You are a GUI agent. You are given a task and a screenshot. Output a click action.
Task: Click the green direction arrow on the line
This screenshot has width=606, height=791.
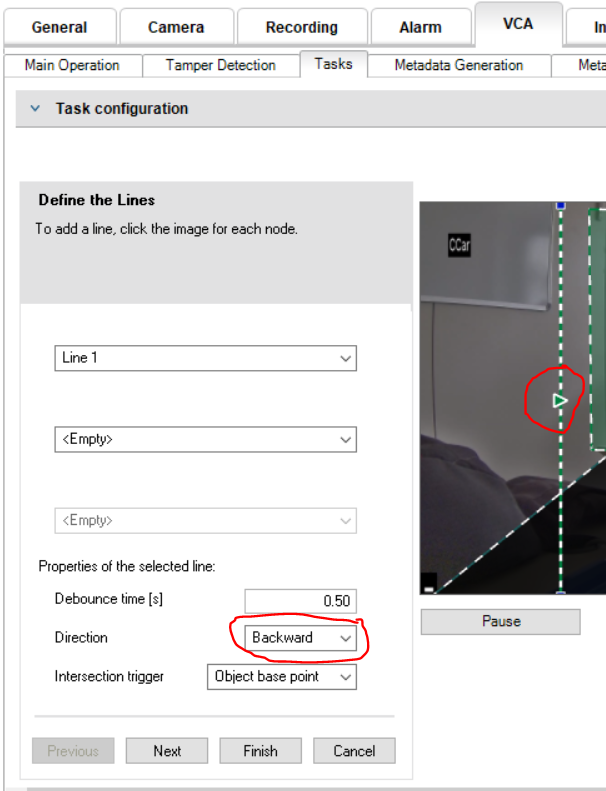560,401
